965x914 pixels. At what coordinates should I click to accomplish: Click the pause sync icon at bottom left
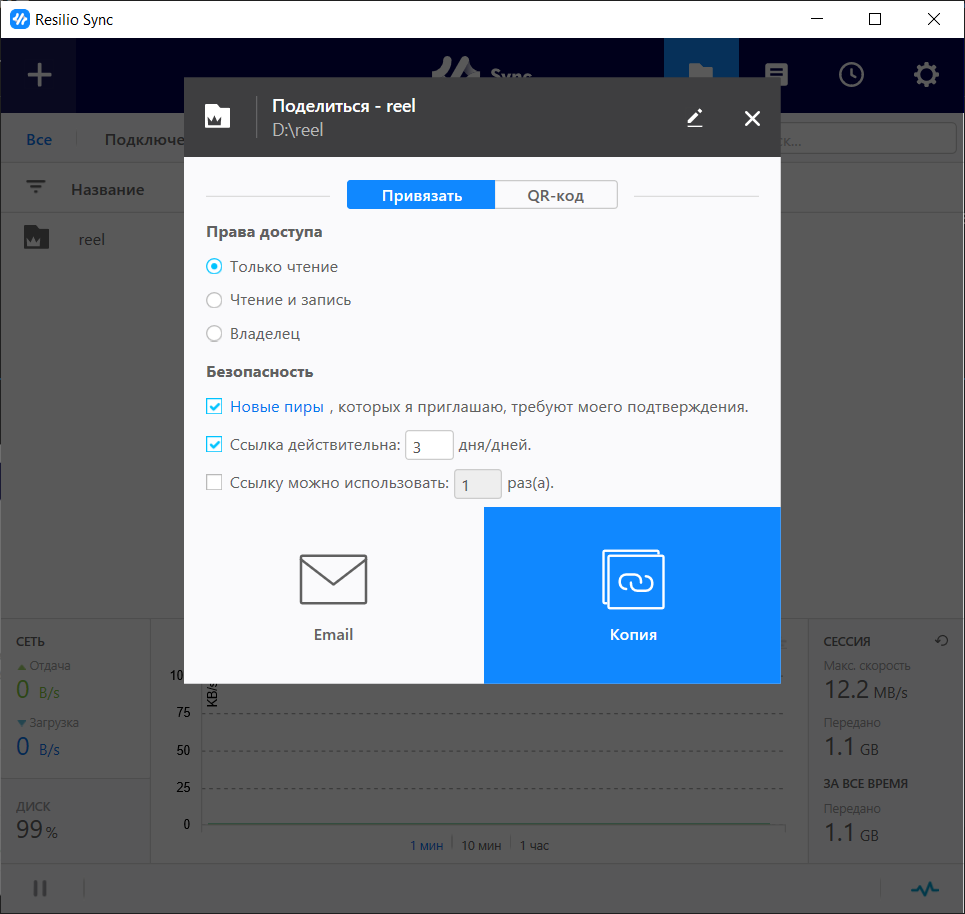[x=41, y=888]
